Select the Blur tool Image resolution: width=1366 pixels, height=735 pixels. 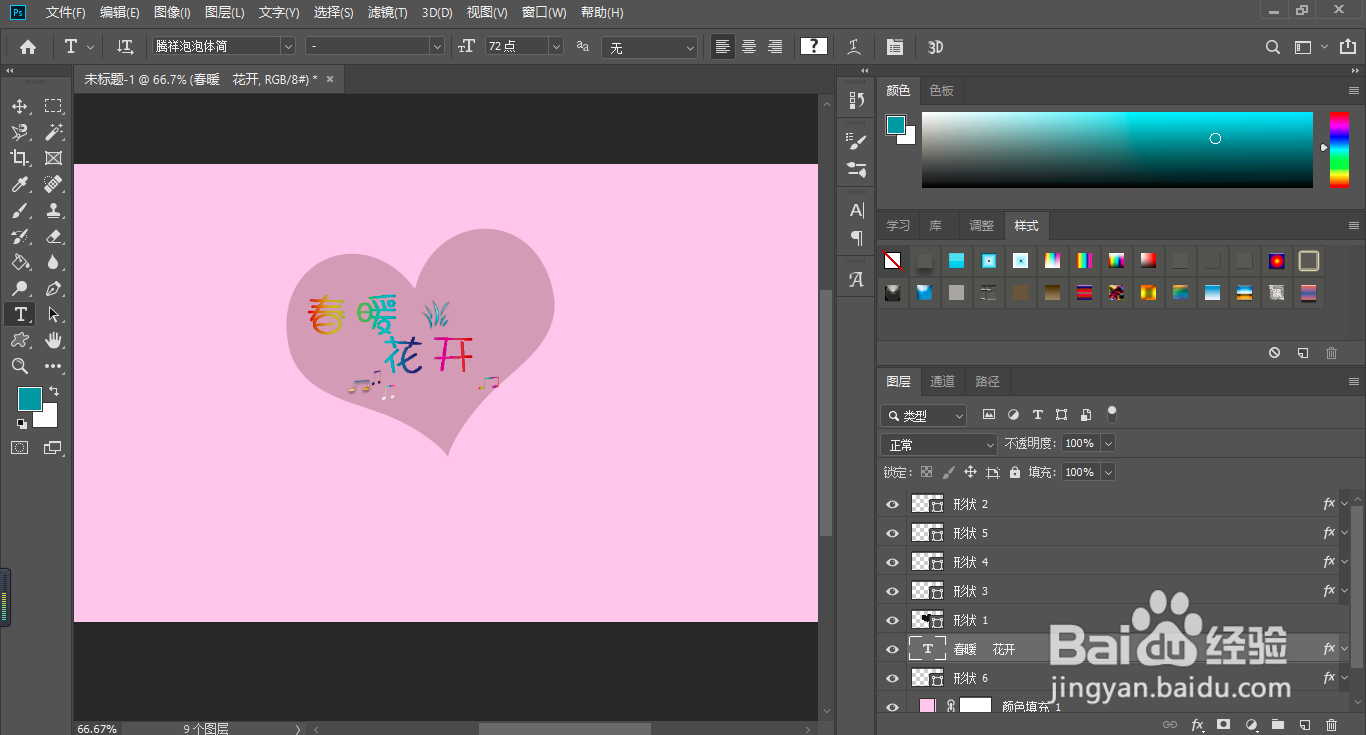point(53,262)
